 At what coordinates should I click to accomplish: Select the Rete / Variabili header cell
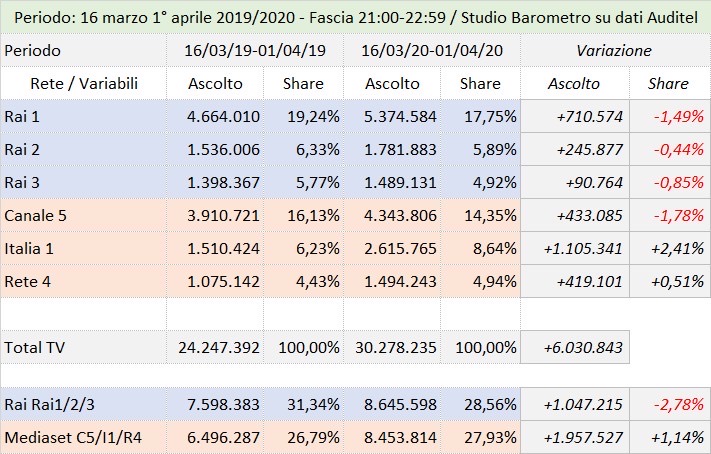70,84
